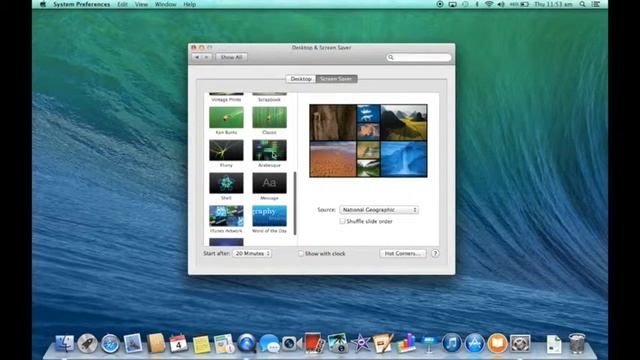The width and height of the screenshot is (640, 360).
Task: Open the Start after 20 Minutes dropdown
Action: coord(252,253)
